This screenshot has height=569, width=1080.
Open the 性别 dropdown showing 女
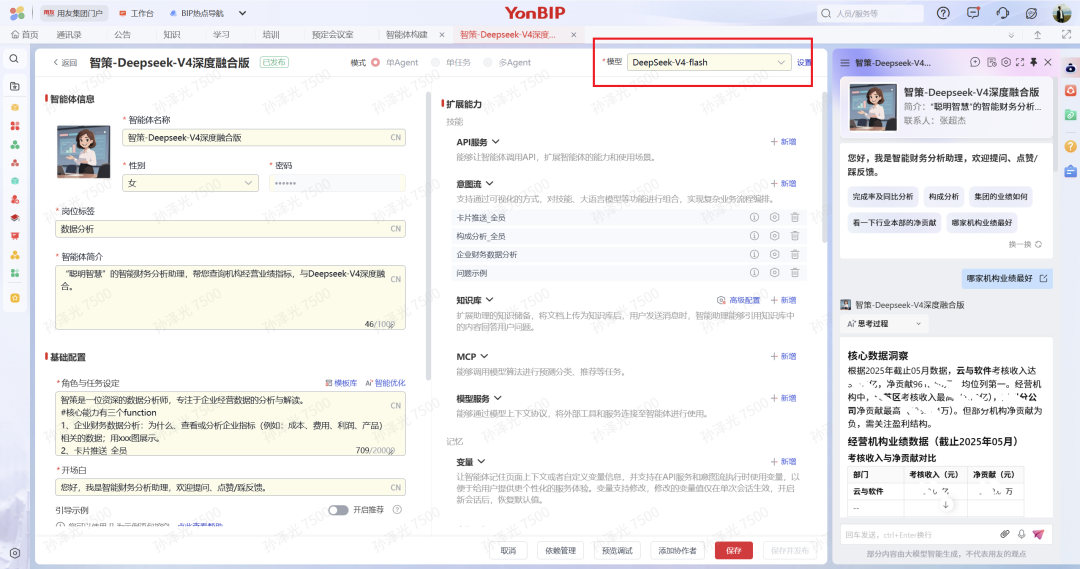pos(191,183)
